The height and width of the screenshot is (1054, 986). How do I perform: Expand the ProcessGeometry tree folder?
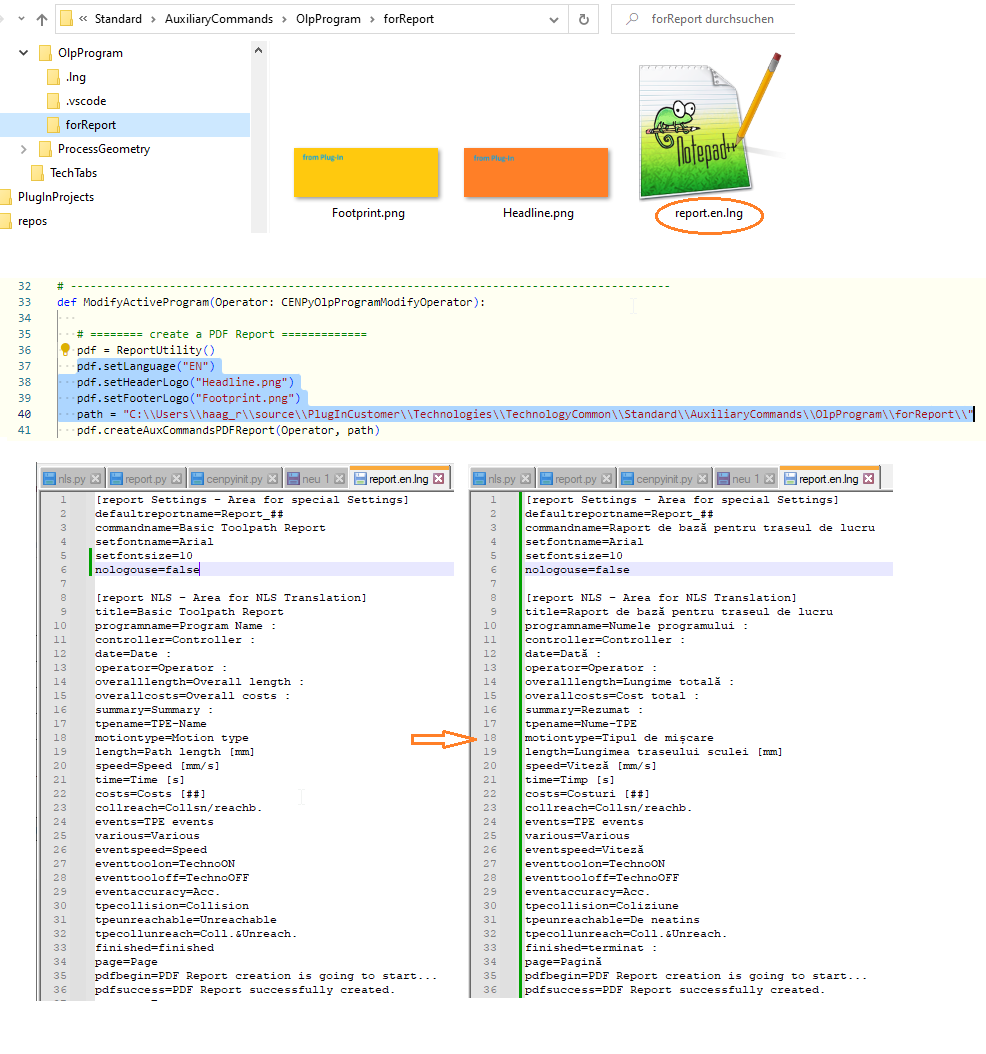click(x=23, y=149)
